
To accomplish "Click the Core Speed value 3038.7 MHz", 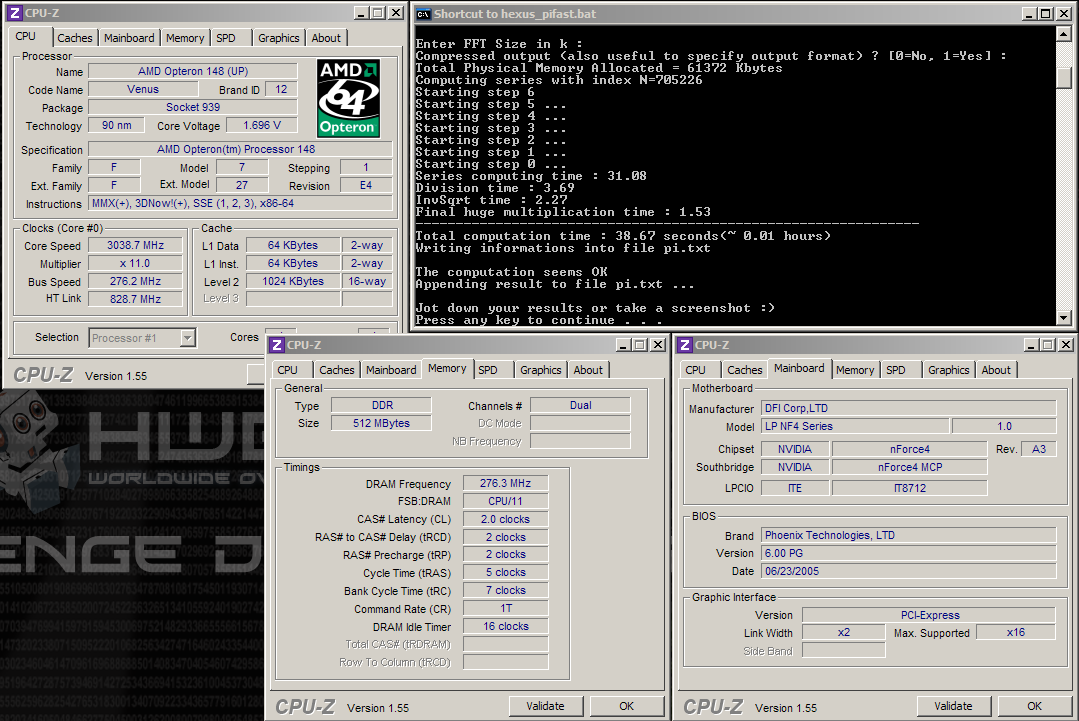I will coord(136,245).
